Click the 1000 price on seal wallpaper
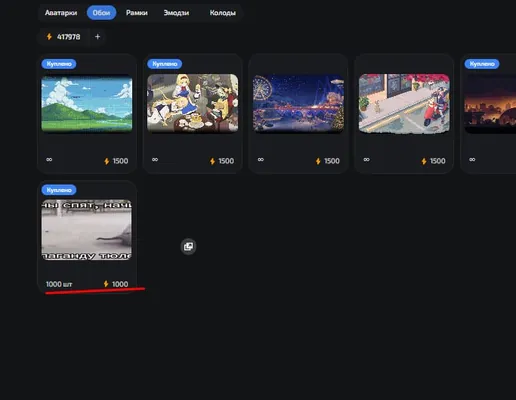The width and height of the screenshot is (516, 400). [116, 284]
